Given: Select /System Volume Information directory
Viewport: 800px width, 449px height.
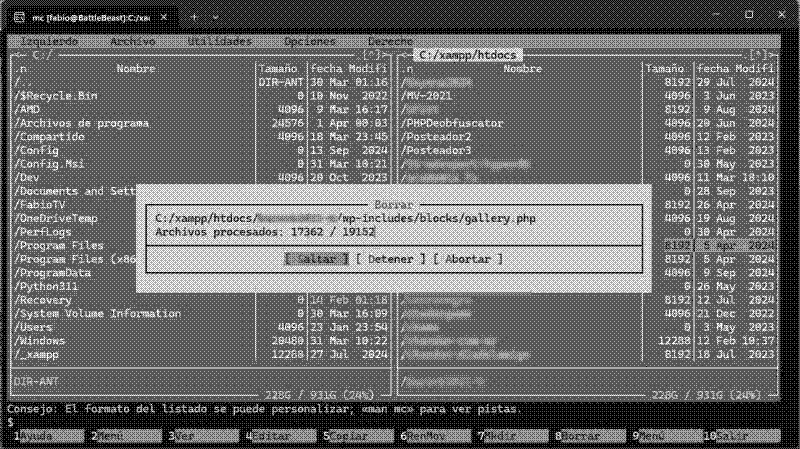Looking at the screenshot, I should coord(97,313).
